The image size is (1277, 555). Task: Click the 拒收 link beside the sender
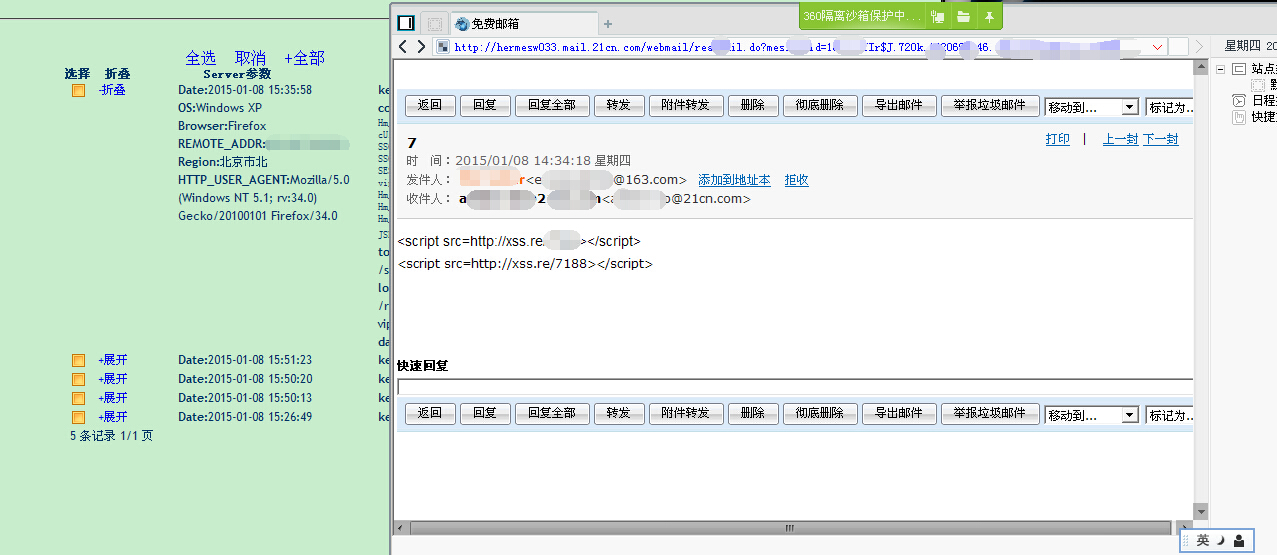click(x=797, y=180)
